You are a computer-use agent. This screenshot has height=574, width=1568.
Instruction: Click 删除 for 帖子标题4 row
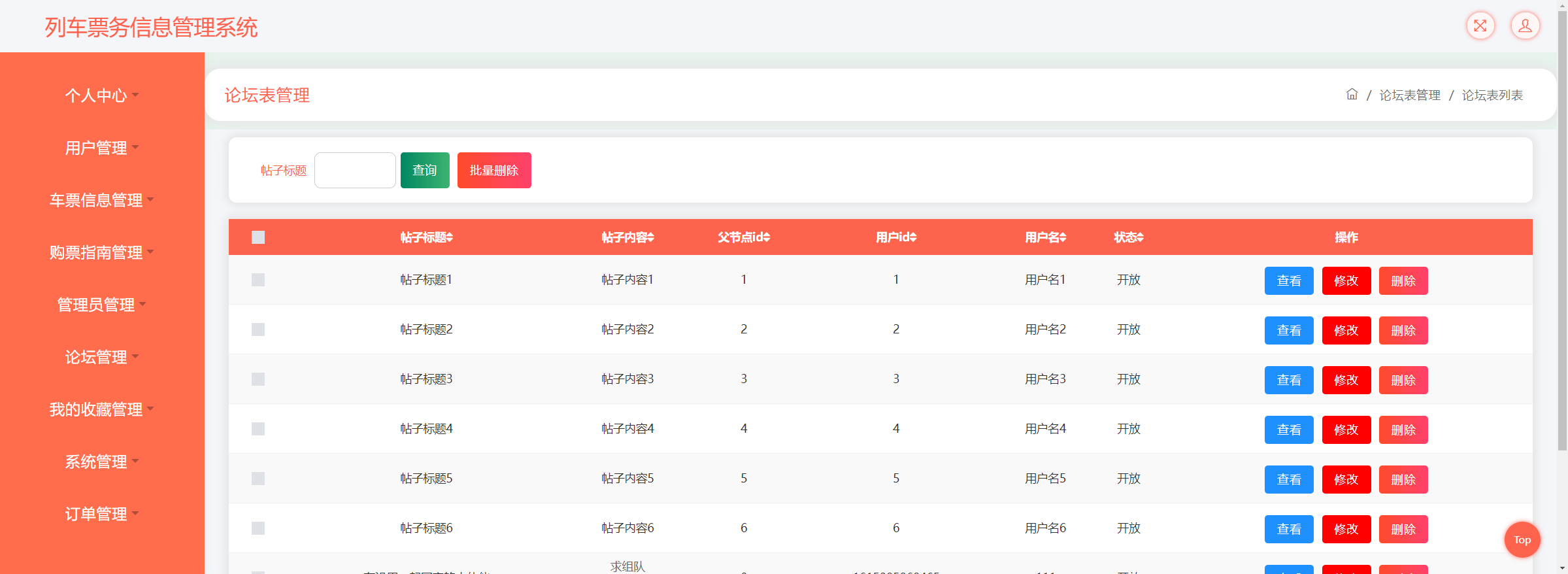1403,430
